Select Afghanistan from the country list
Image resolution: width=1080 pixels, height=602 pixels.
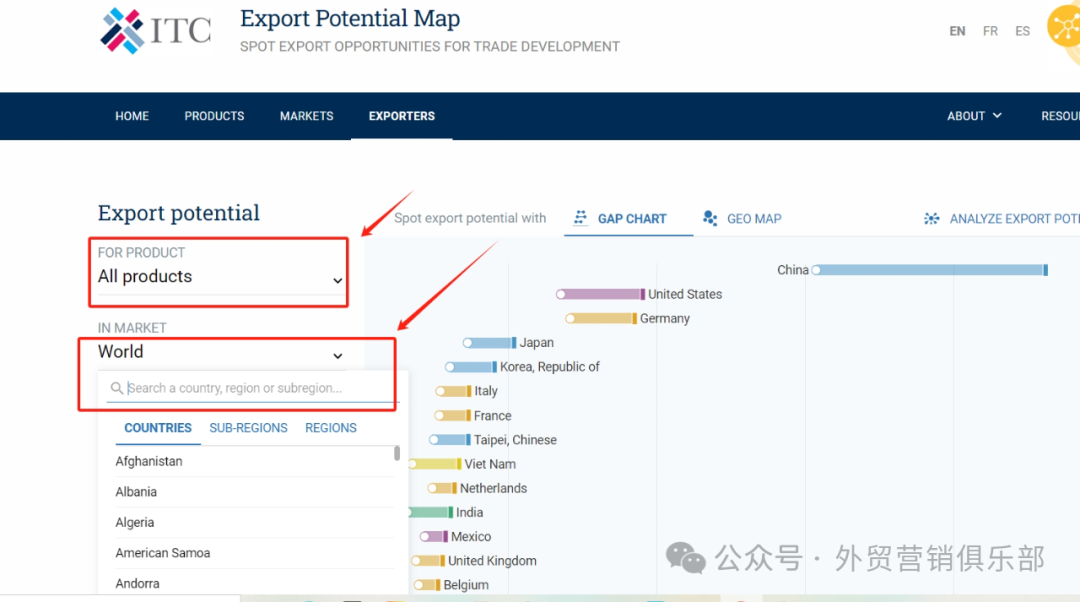pos(149,461)
